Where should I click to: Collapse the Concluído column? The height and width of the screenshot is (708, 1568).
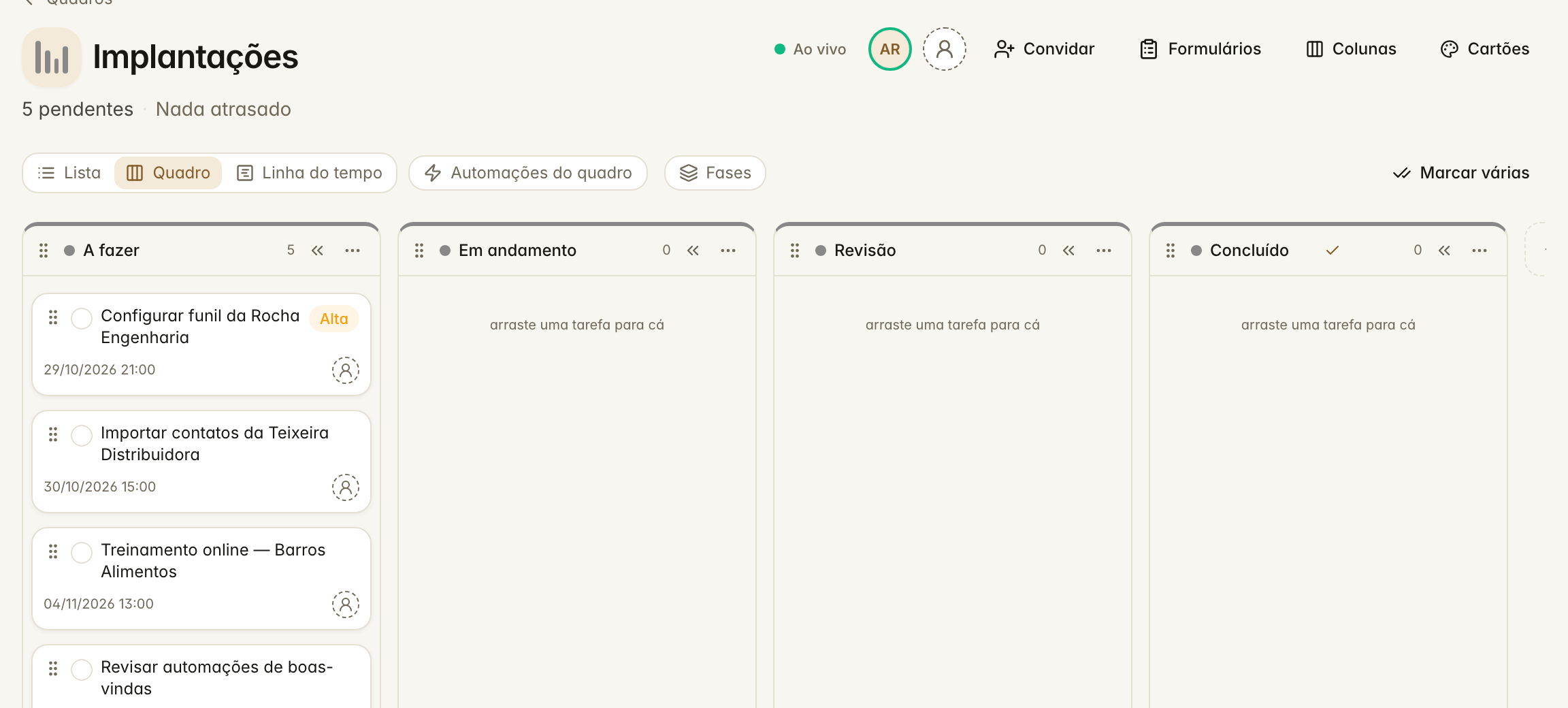pos(1444,251)
